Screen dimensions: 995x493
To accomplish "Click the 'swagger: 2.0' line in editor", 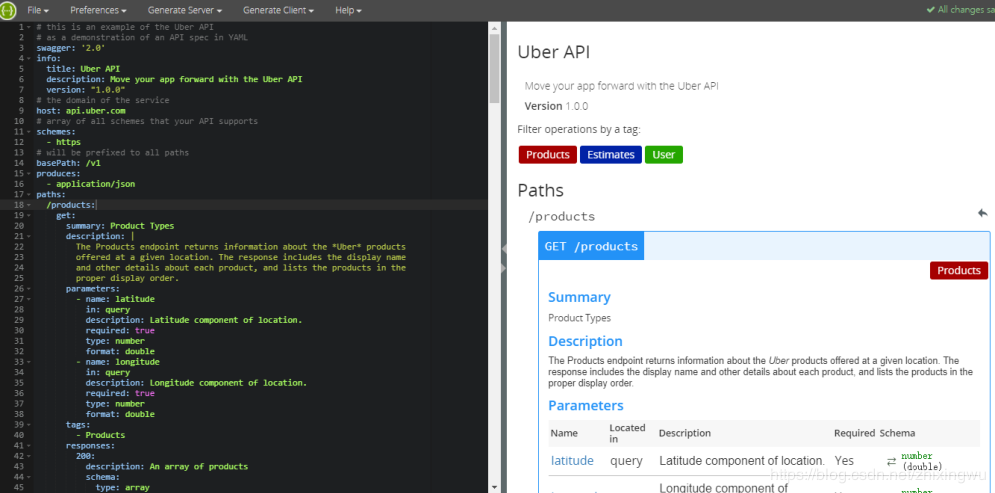I will (x=71, y=48).
